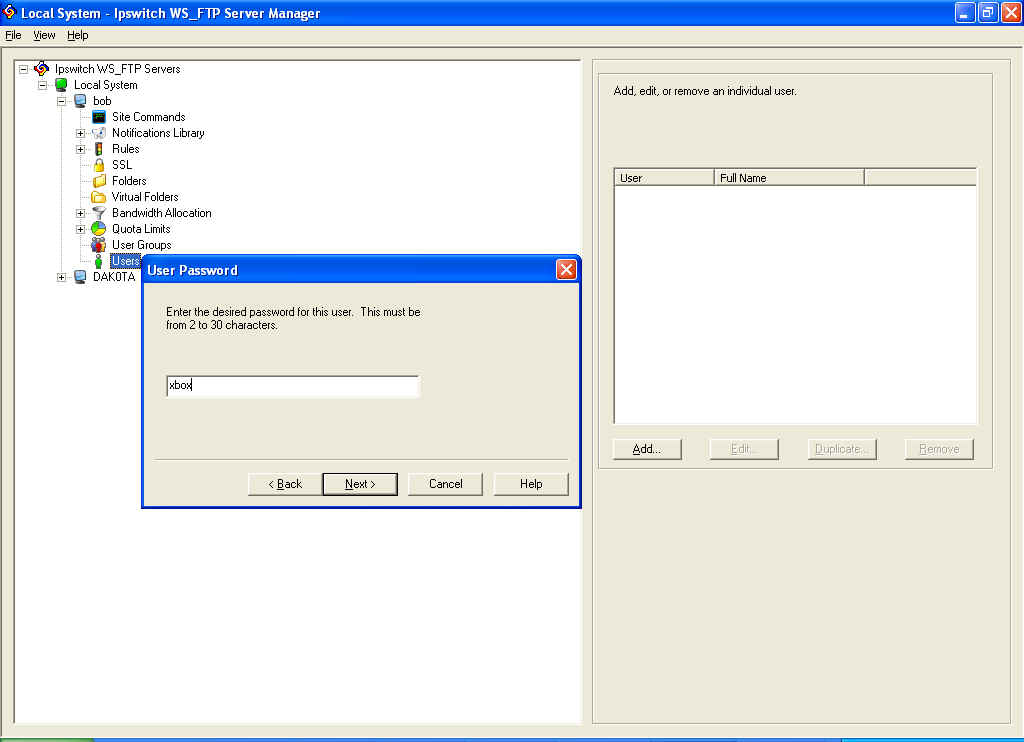The image size is (1024, 742).
Task: Select the Quota Limits tree item
Action: 141,229
